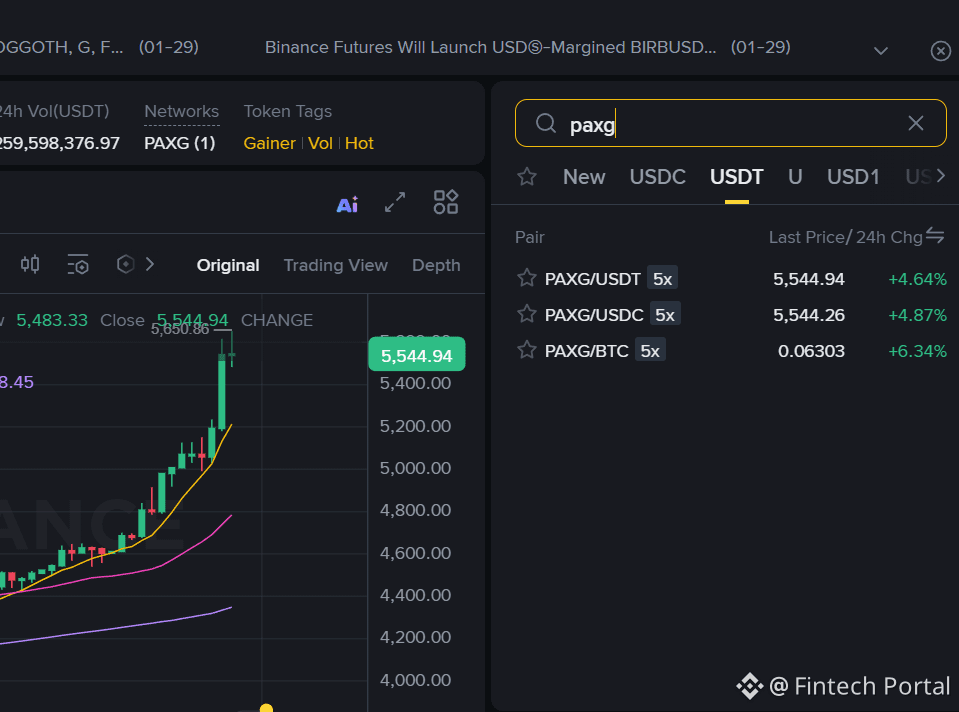
Task: Click the Last Price/ 24h Chg header
Action: pos(845,237)
